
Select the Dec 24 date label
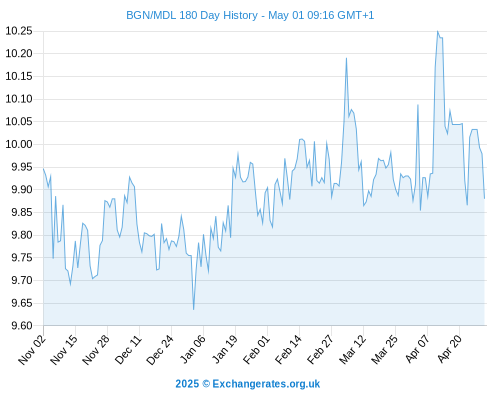point(160,350)
